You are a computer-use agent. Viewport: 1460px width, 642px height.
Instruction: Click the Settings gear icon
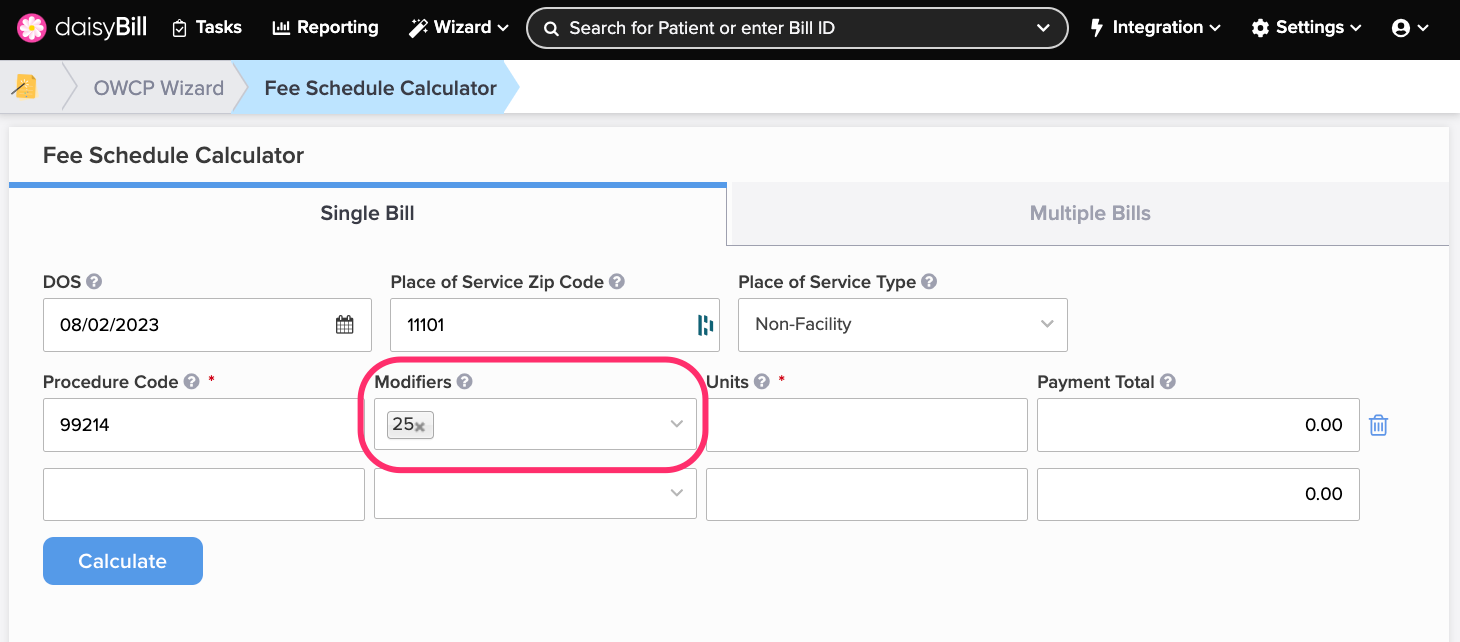click(x=1260, y=28)
